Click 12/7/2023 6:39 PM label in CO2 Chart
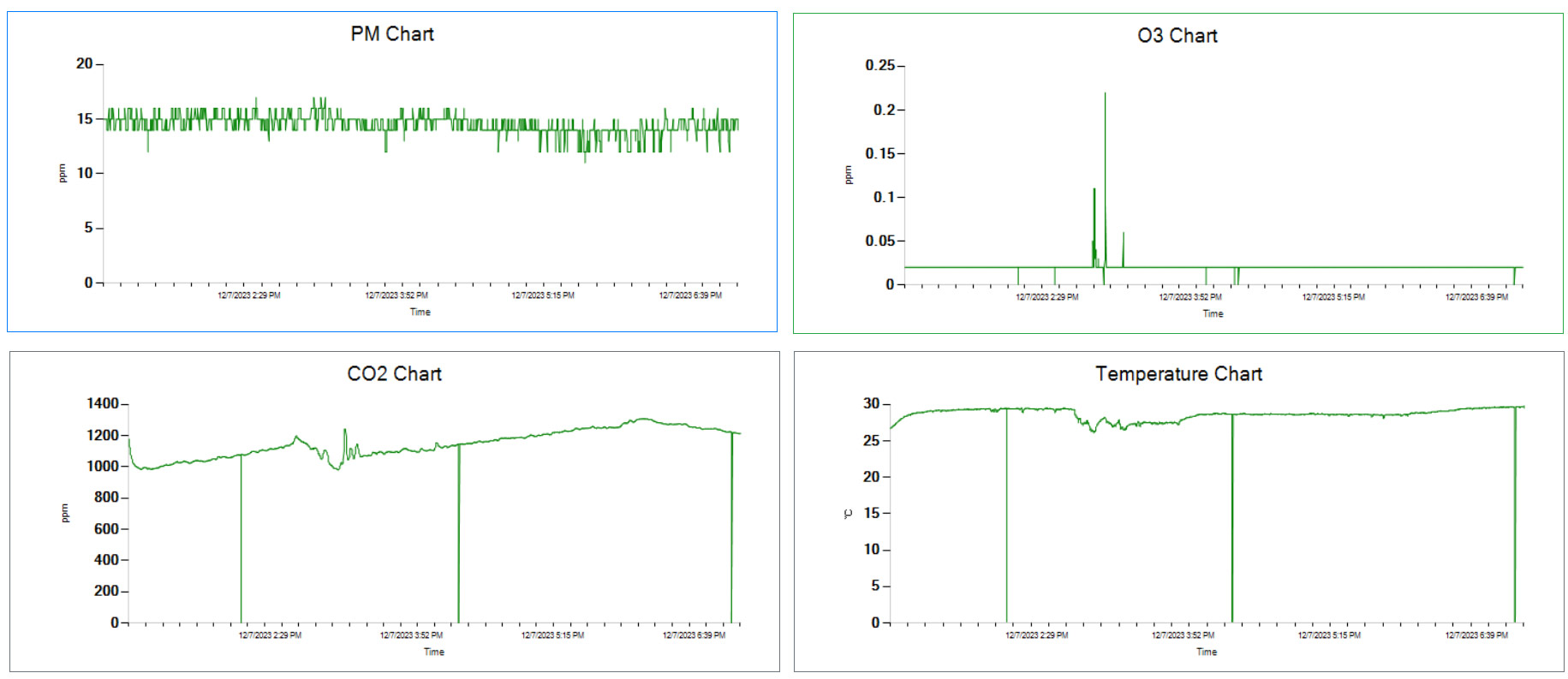 pyautogui.click(x=695, y=635)
